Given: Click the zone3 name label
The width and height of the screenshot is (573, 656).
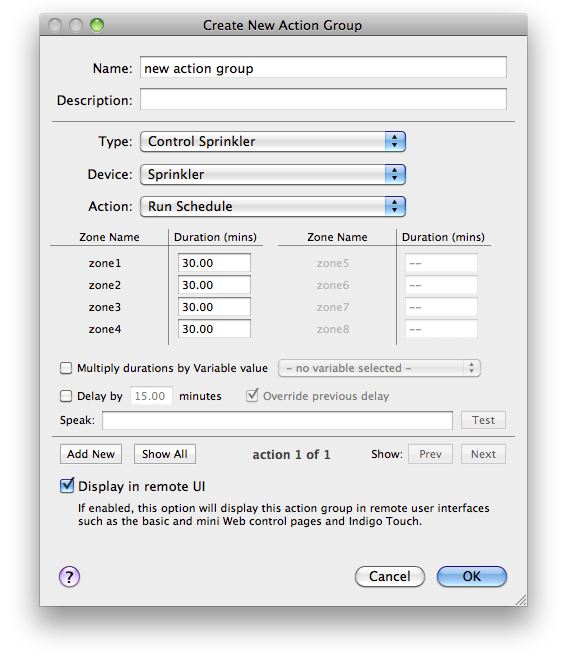Looking at the screenshot, I should [105, 308].
